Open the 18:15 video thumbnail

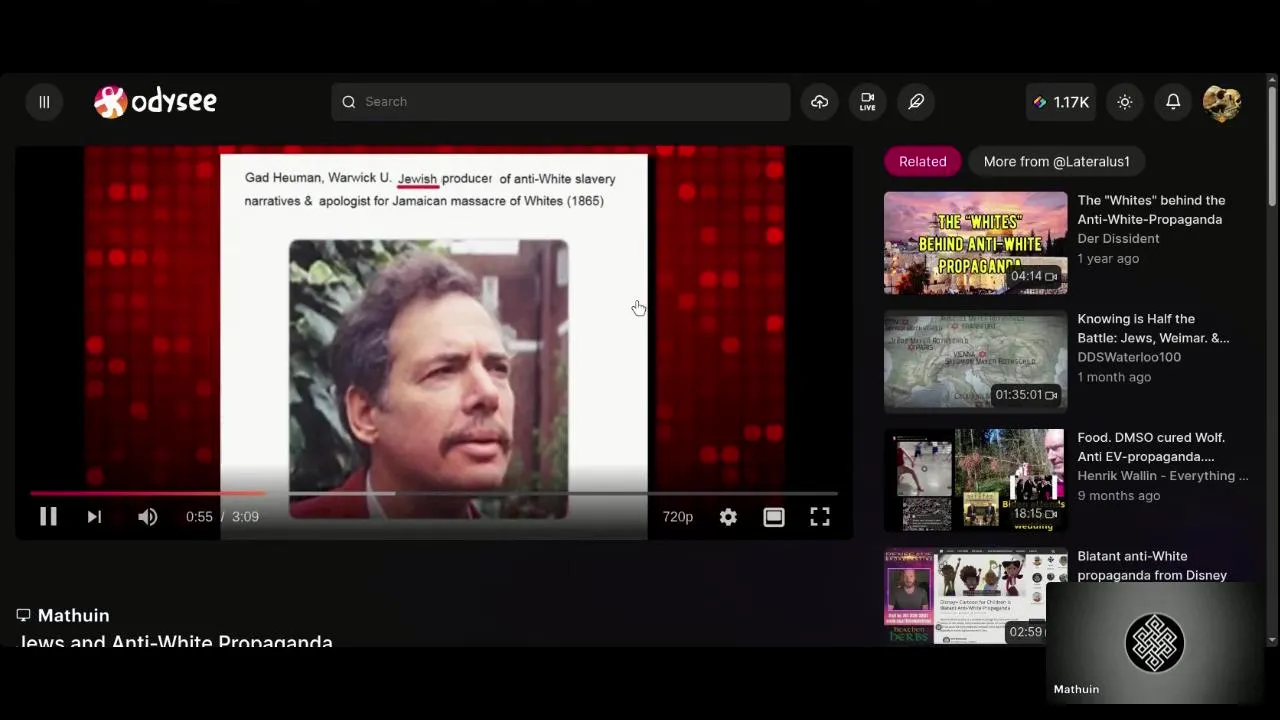[x=975, y=480]
